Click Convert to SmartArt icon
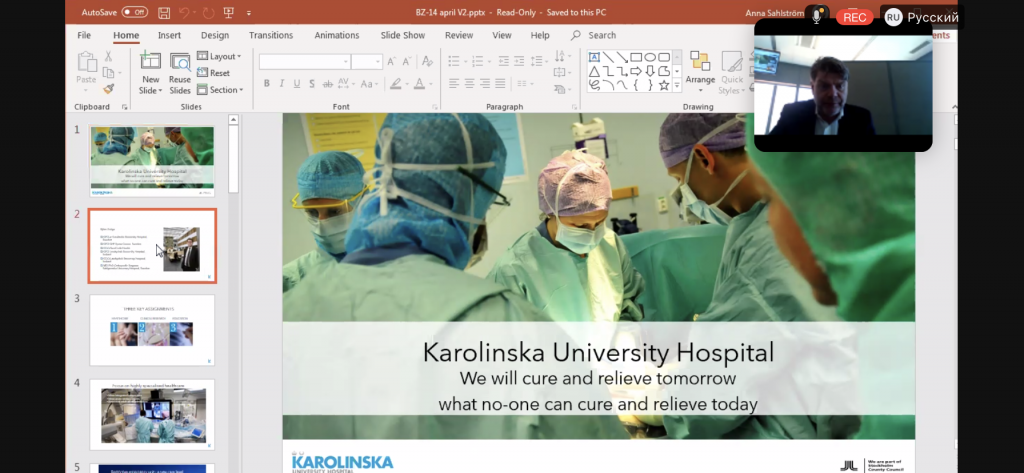The image size is (1024, 473). click(561, 89)
